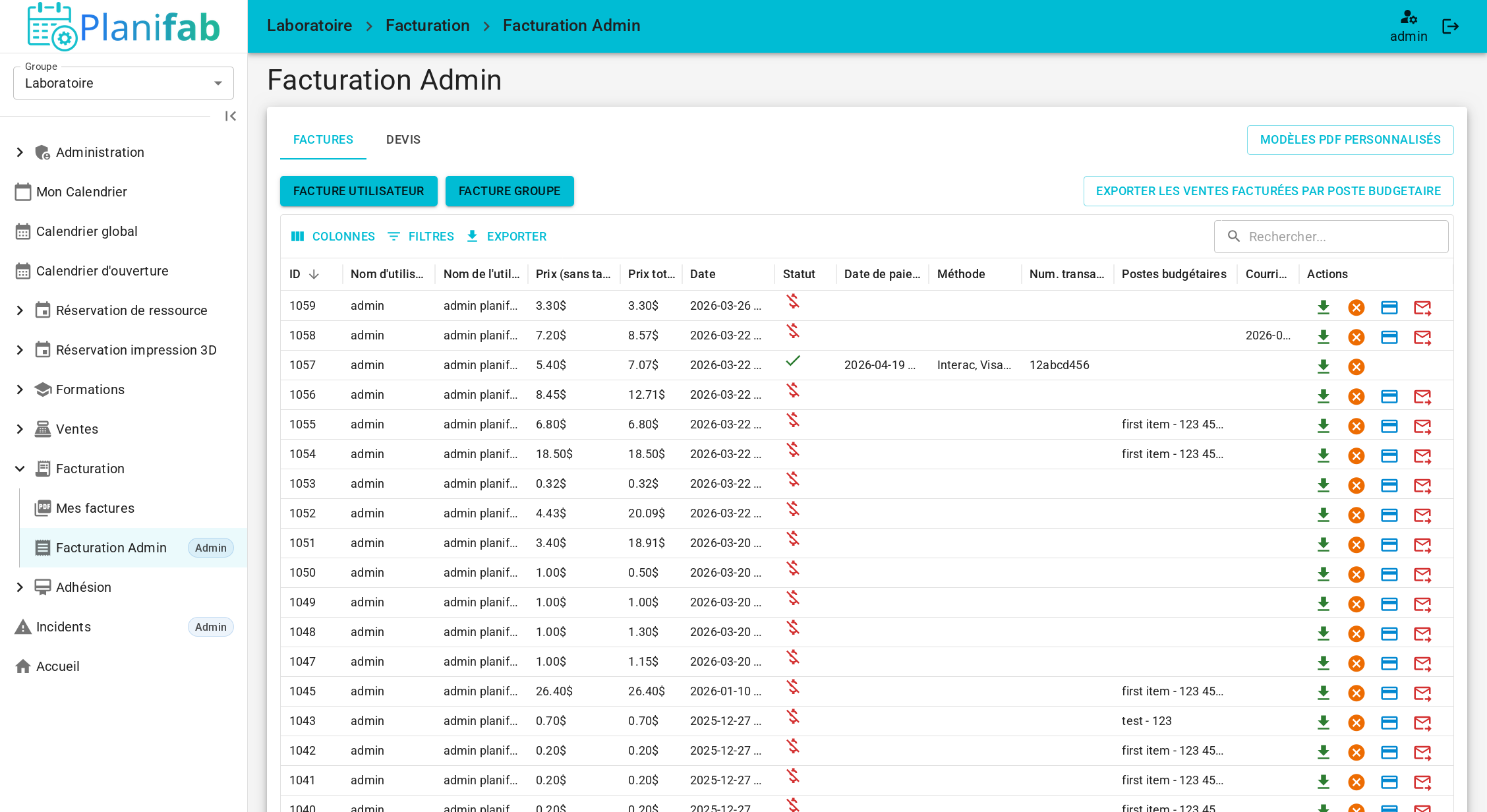Collapse sidebar with arrow icon
The width and height of the screenshot is (1487, 812).
click(x=230, y=116)
